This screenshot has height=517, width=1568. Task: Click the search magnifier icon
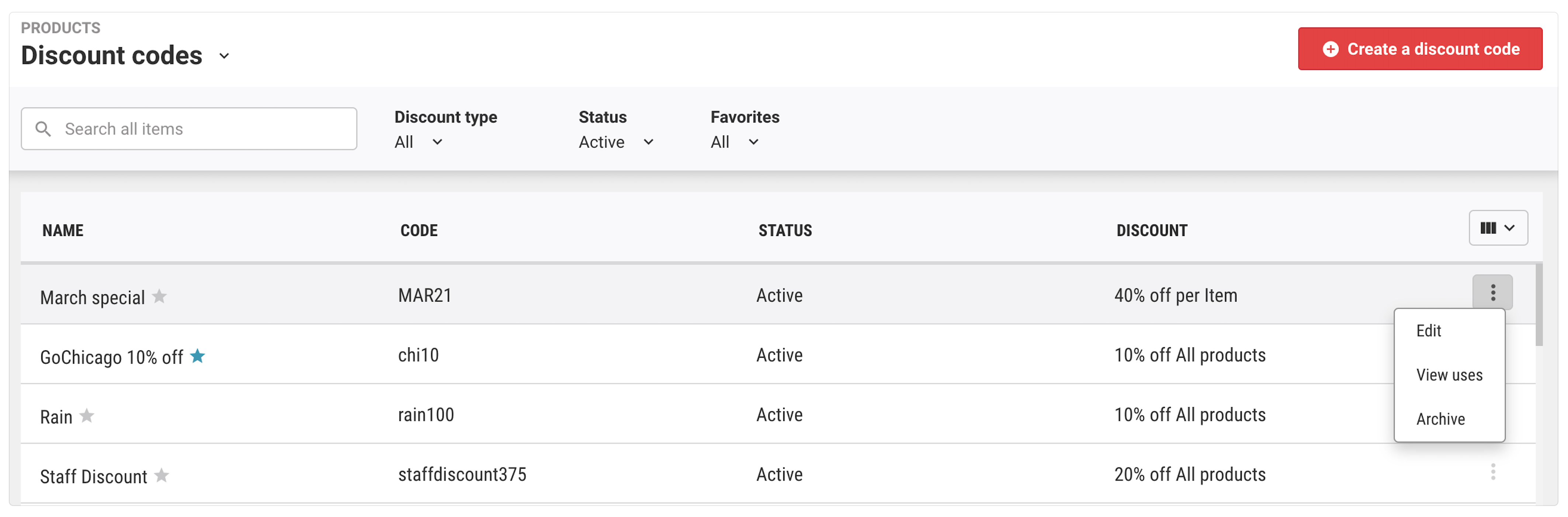point(43,129)
